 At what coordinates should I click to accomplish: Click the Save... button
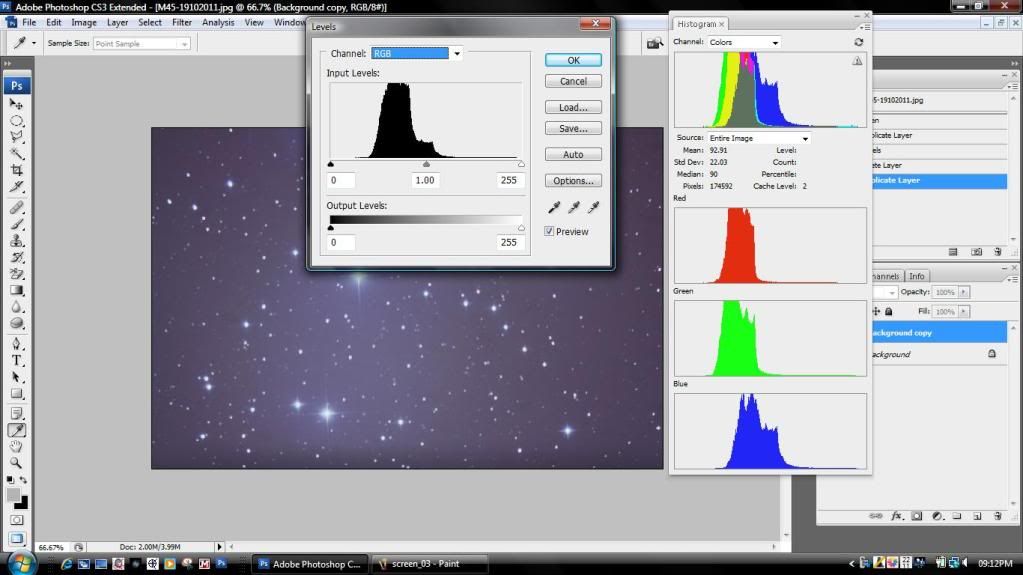tap(573, 129)
